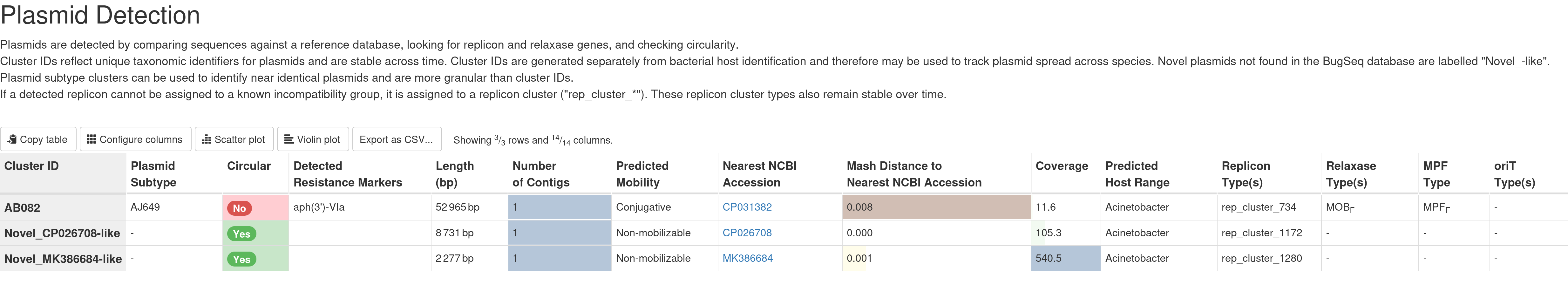The image size is (1568, 284).
Task: Click the Copy table clipboard icon
Action: click(x=12, y=139)
